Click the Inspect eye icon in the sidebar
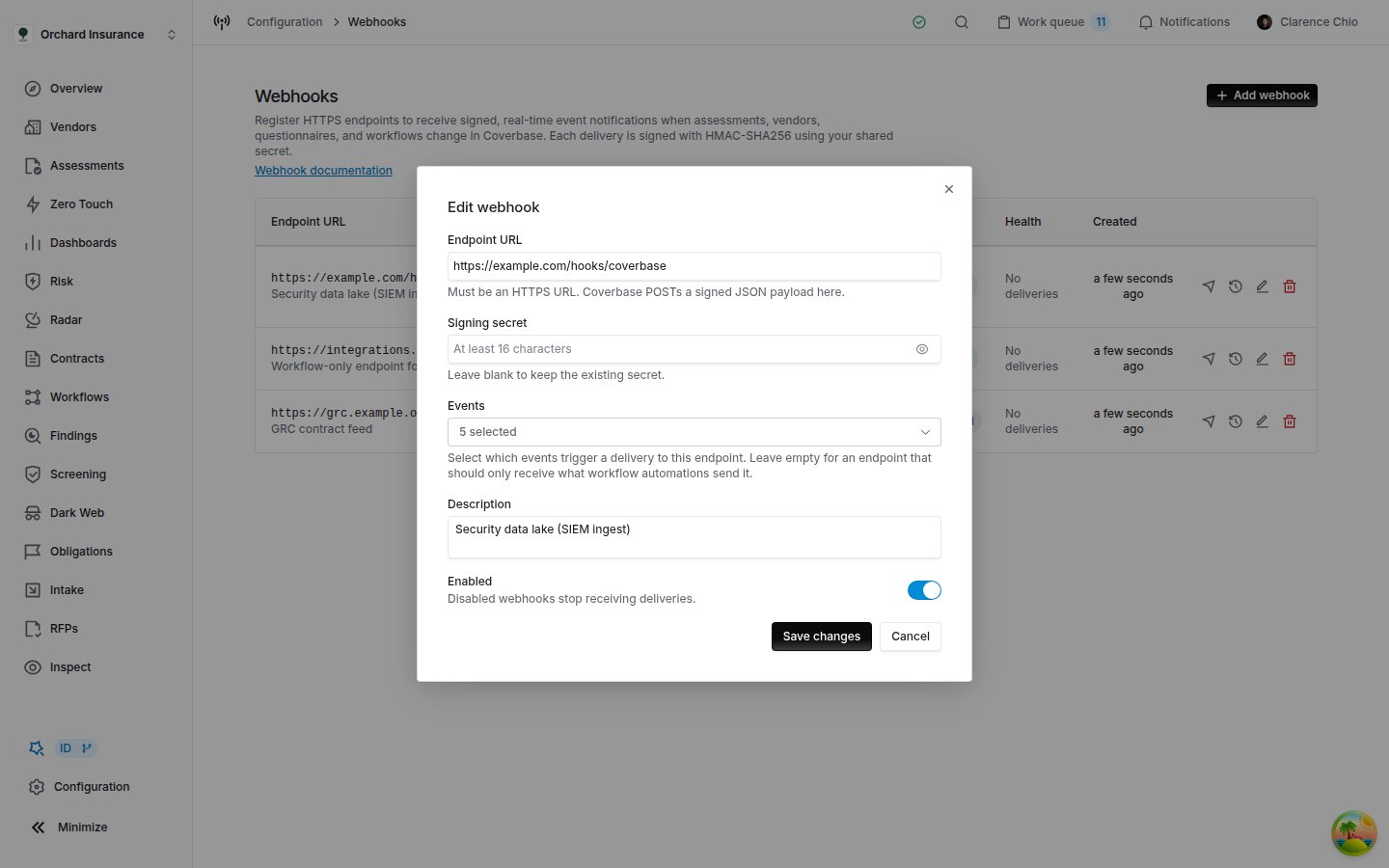The width and height of the screenshot is (1389, 868). pyautogui.click(x=33, y=667)
